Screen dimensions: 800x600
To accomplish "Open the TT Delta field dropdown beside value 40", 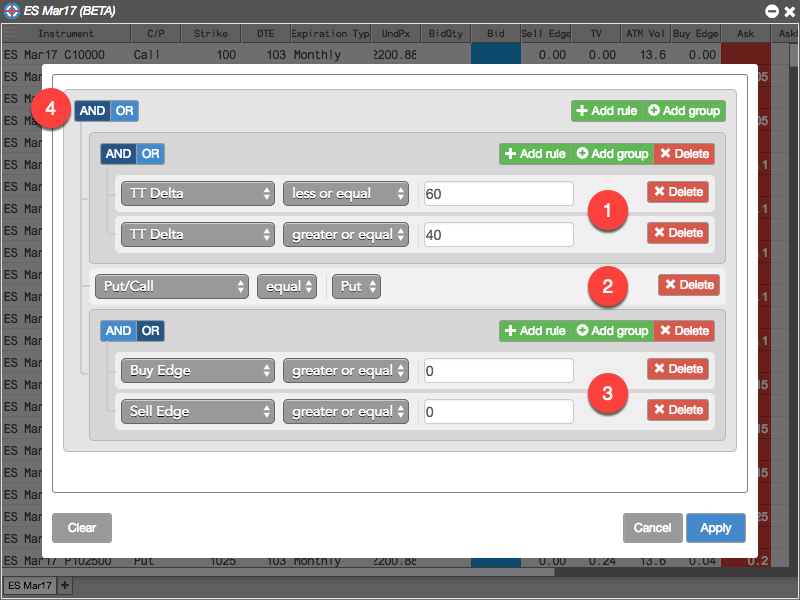I will 198,234.
